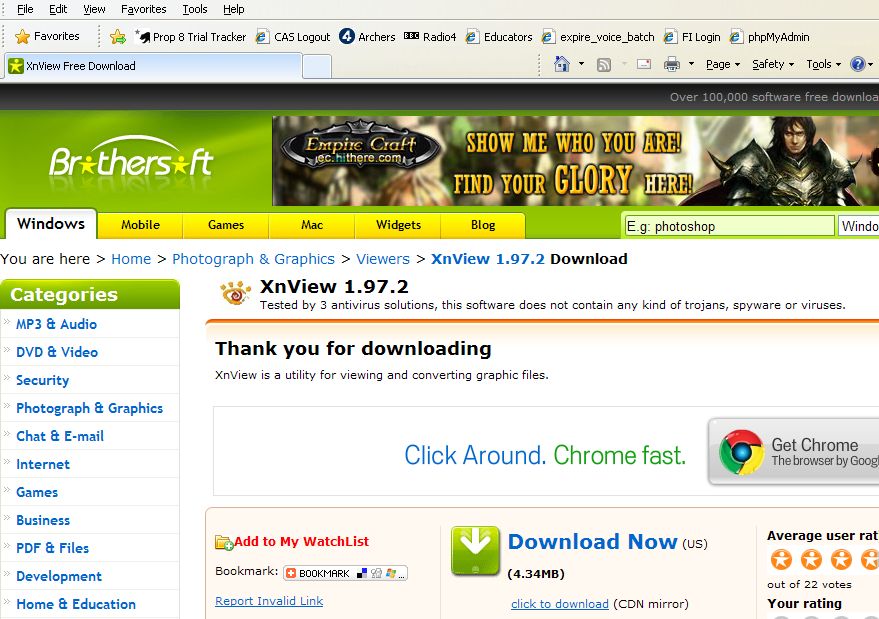Open Internet category

pyautogui.click(x=43, y=464)
